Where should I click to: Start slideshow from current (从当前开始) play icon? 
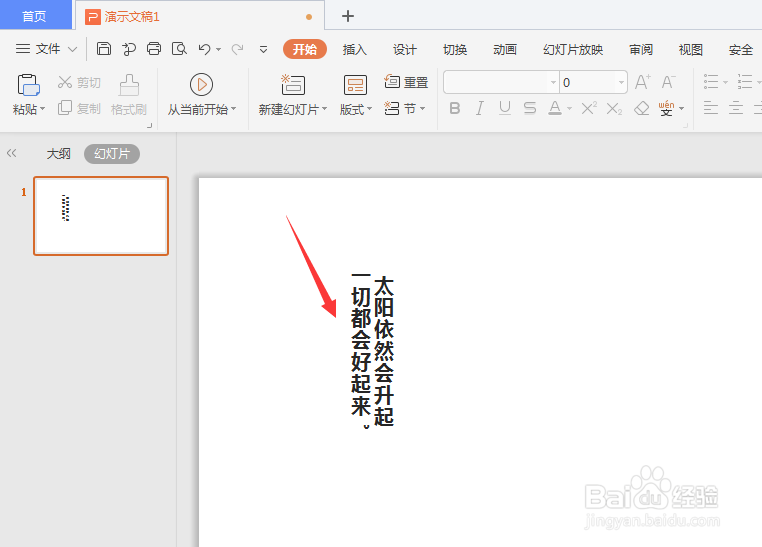coord(201,85)
